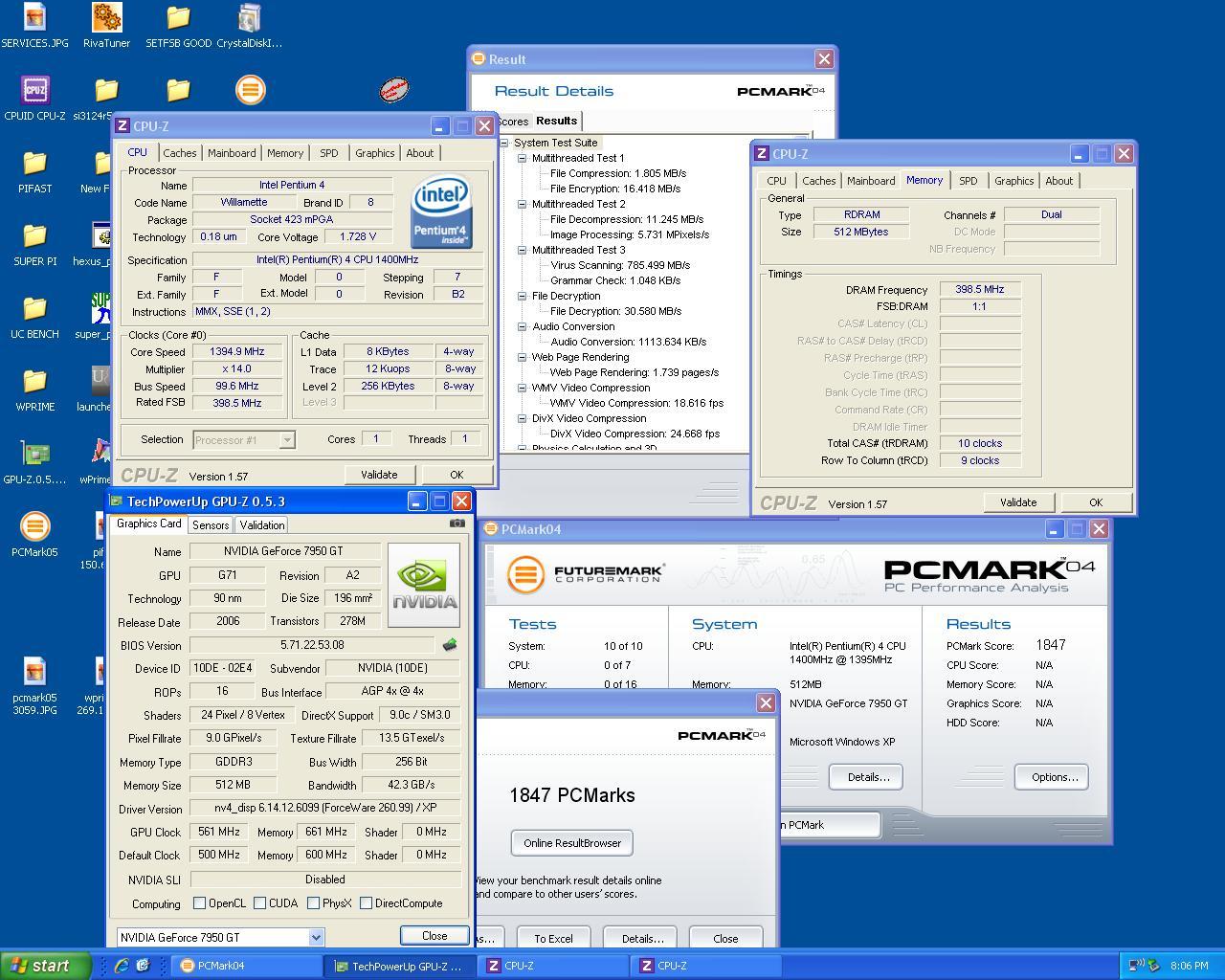The width and height of the screenshot is (1225, 980).
Task: Switch to Mainboard tab in left CPU-Z
Action: 232,153
